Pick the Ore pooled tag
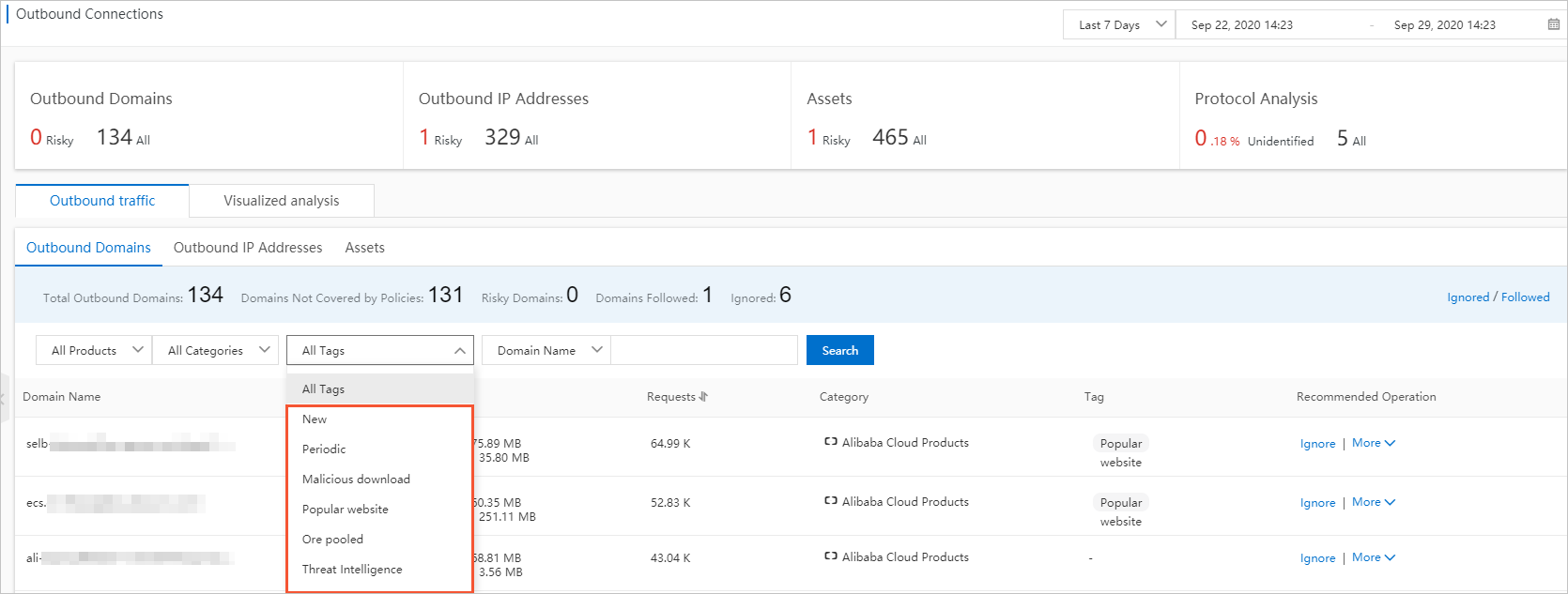This screenshot has height=594, width=1568. [x=380, y=540]
